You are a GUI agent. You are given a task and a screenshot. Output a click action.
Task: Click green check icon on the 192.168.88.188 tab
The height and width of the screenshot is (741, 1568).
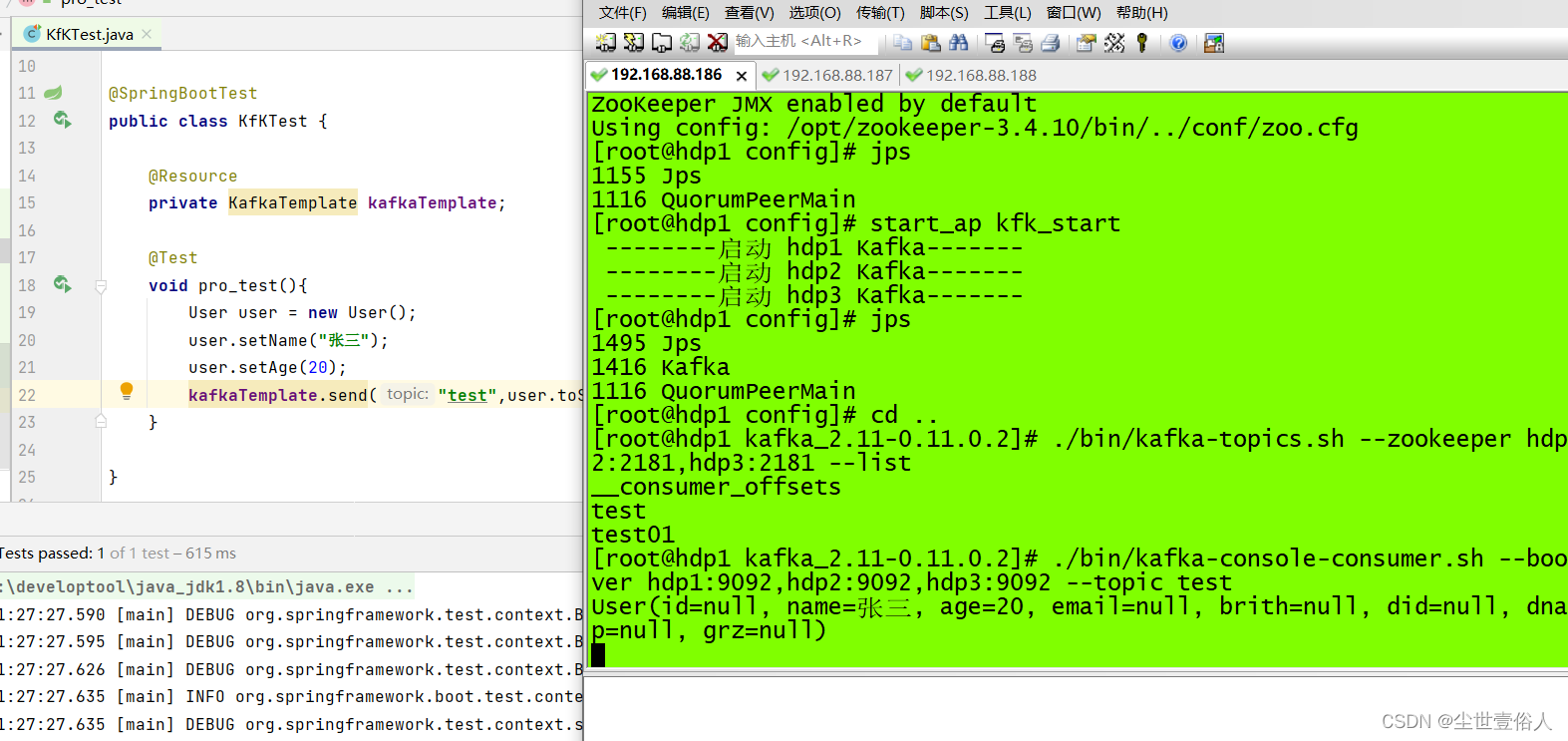tap(913, 75)
